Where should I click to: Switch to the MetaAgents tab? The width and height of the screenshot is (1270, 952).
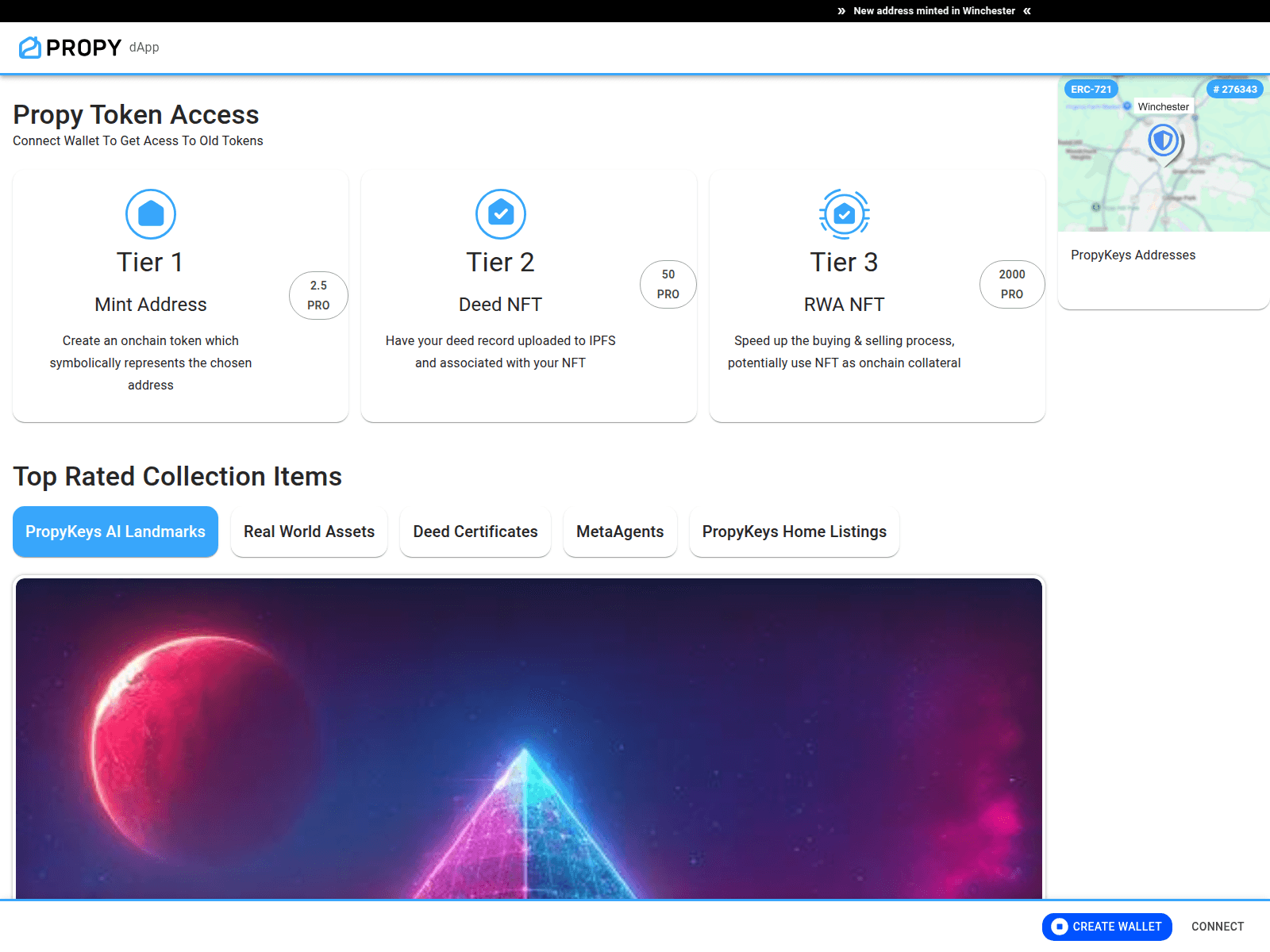pyautogui.click(x=620, y=532)
